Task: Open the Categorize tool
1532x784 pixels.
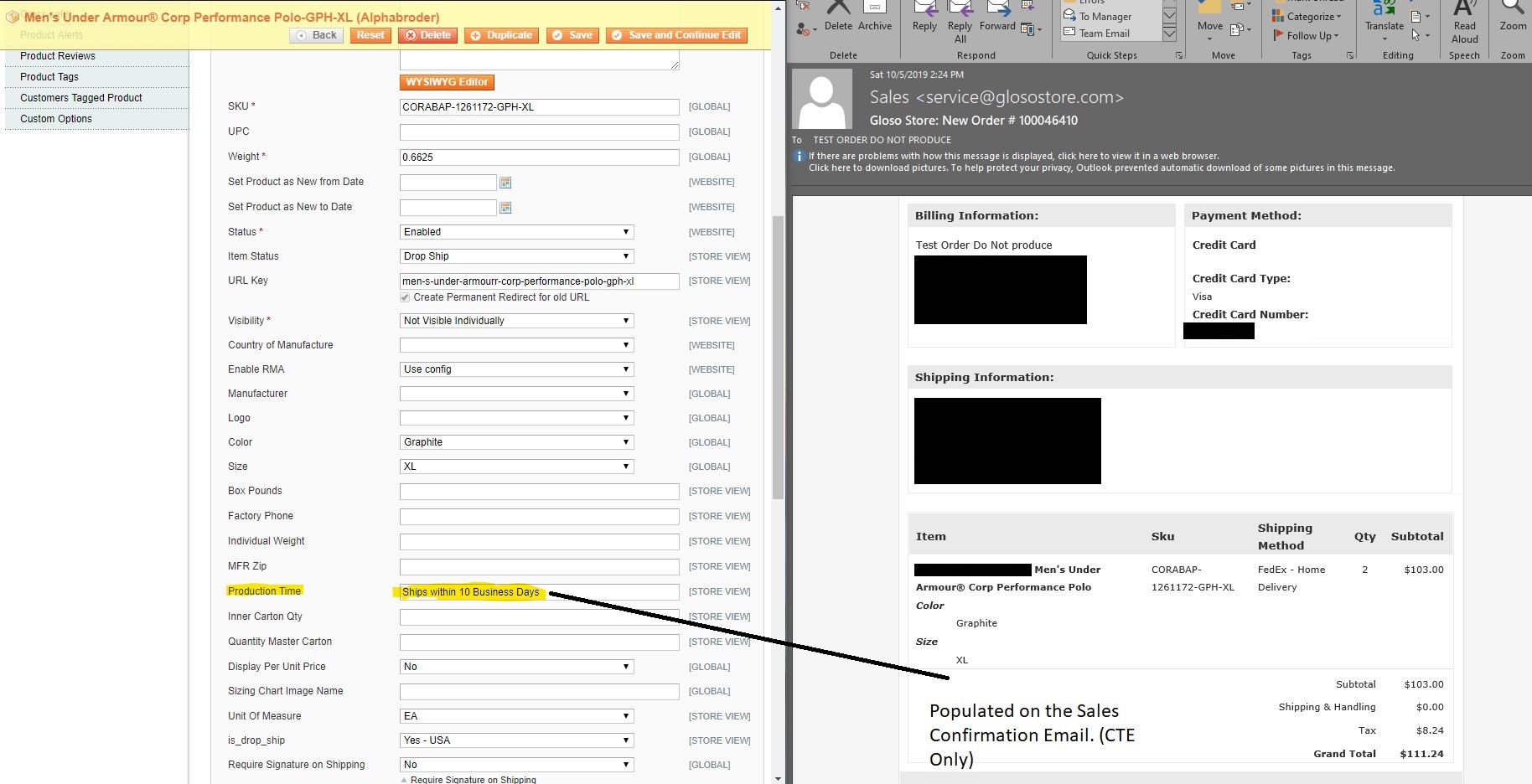Action: [x=1306, y=16]
